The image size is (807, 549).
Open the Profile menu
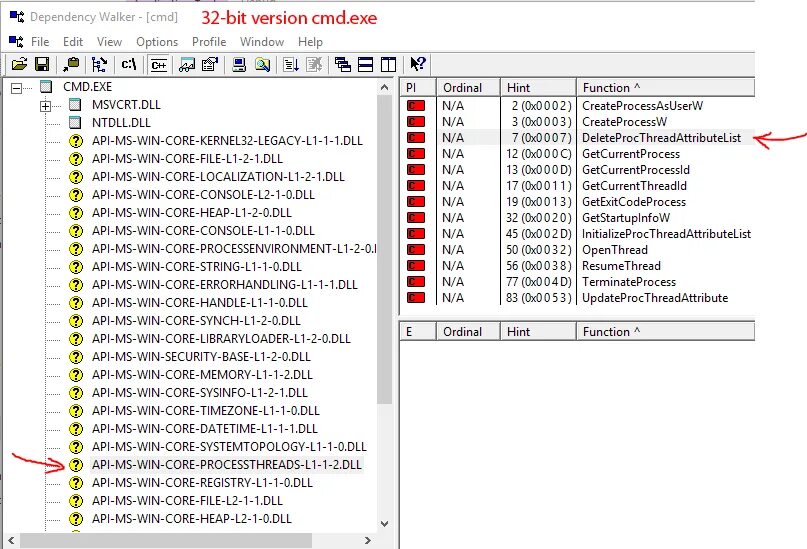pyautogui.click(x=209, y=42)
